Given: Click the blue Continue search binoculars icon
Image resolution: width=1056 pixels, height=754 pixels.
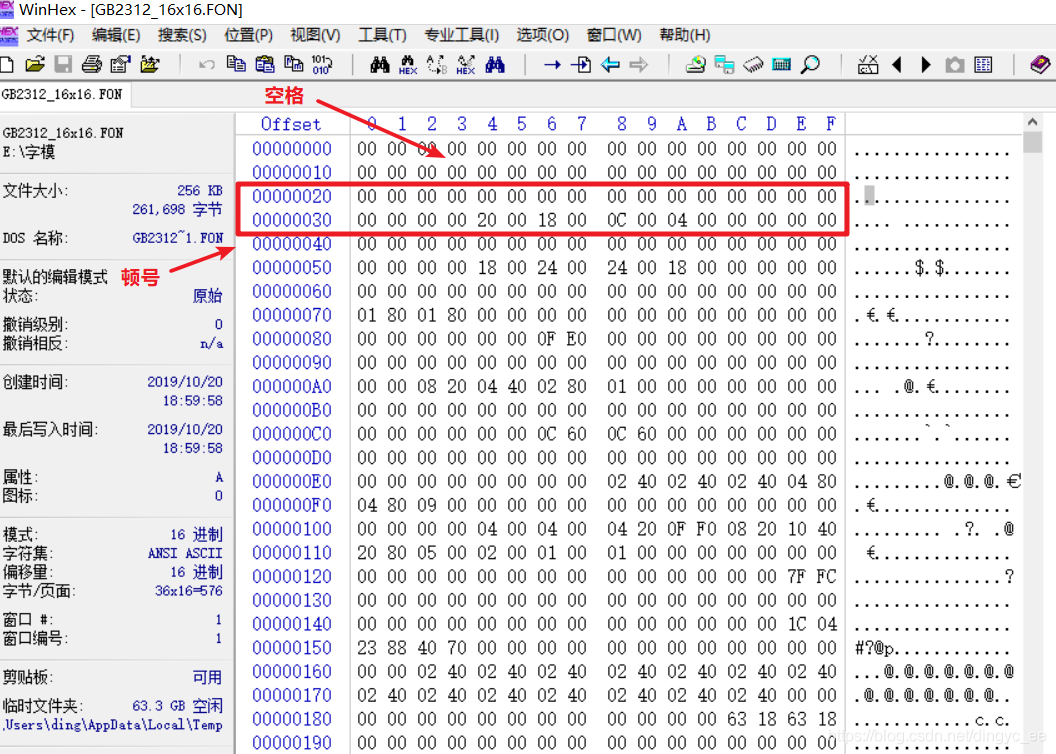Looking at the screenshot, I should pyautogui.click(x=495, y=65).
